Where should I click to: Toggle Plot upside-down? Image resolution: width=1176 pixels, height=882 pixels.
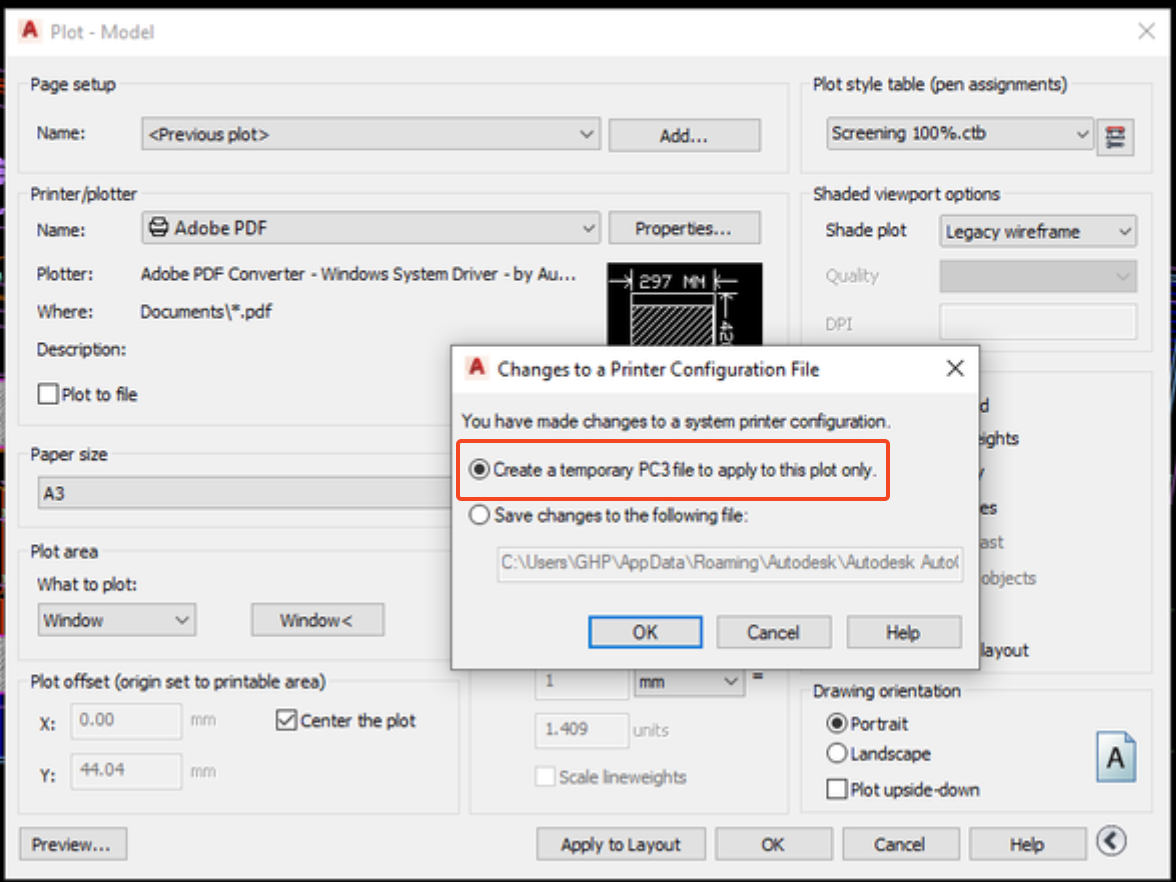coord(836,789)
